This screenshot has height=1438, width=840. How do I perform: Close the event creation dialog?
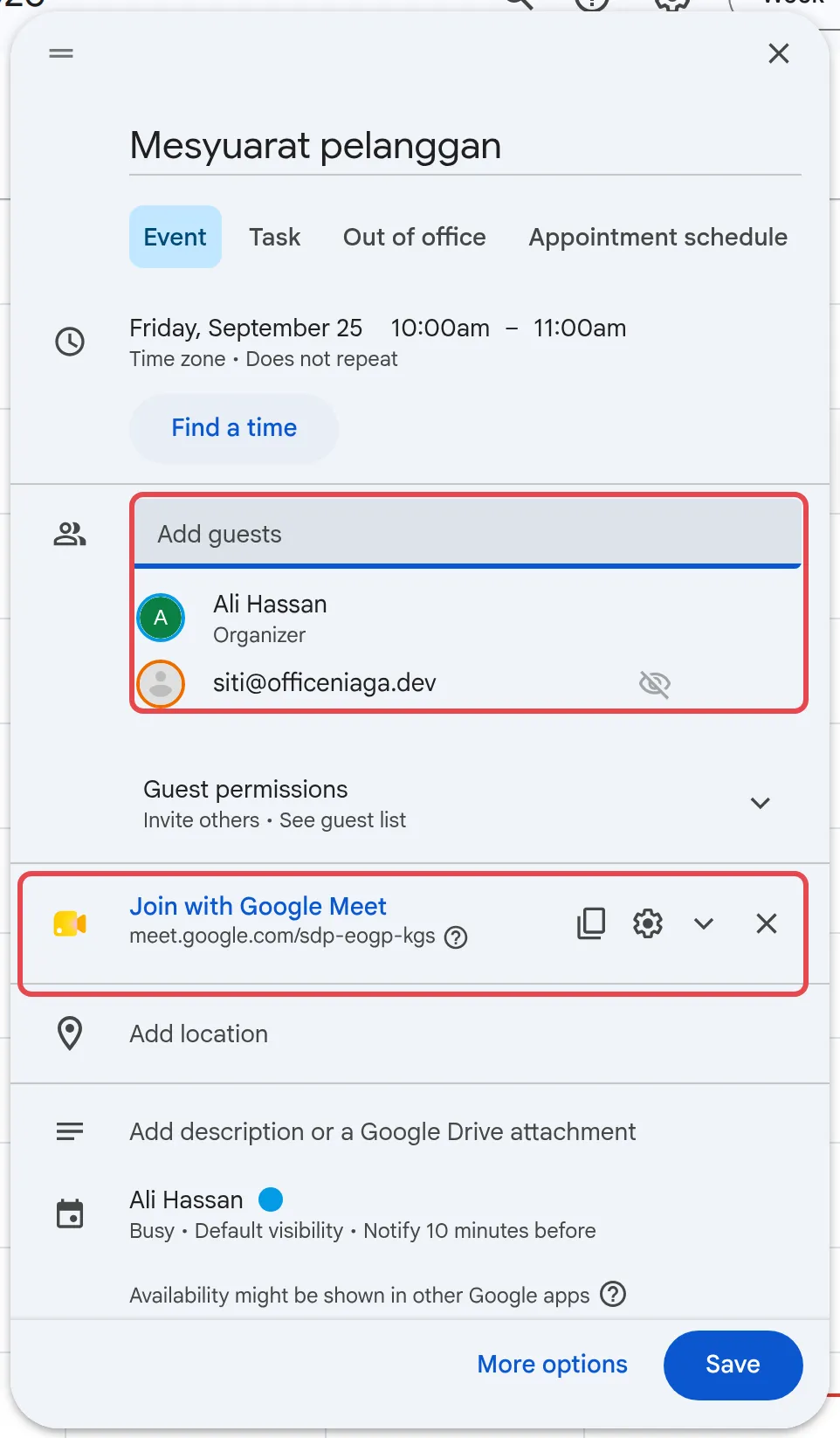779,53
